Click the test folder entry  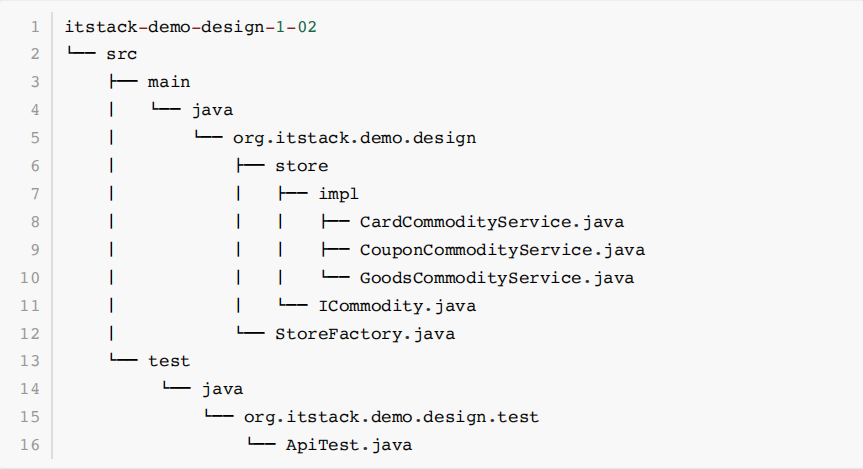click(168, 361)
